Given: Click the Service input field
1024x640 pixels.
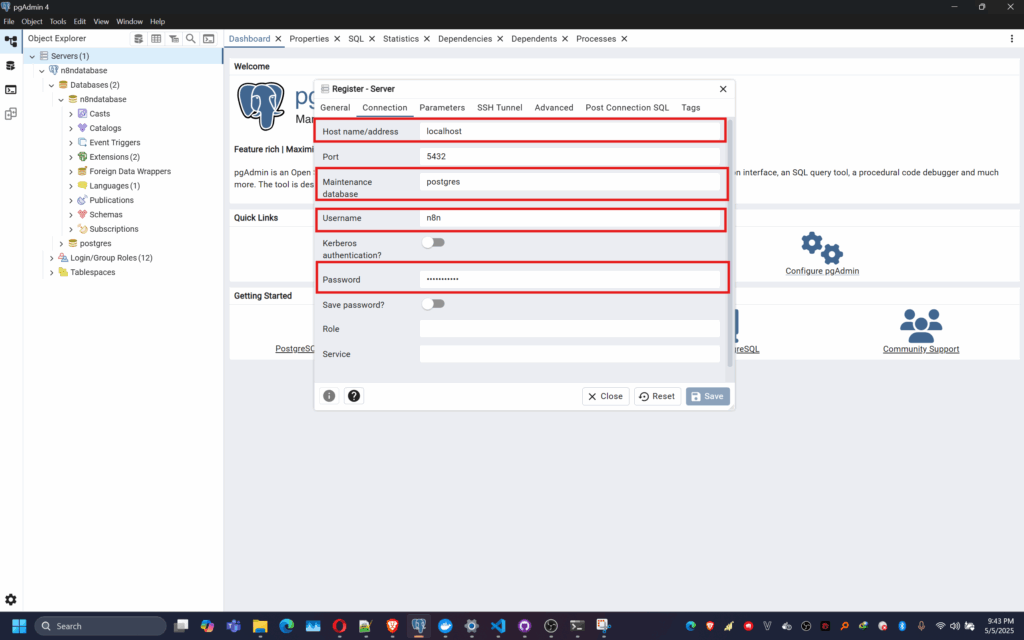Looking at the screenshot, I should (x=569, y=354).
